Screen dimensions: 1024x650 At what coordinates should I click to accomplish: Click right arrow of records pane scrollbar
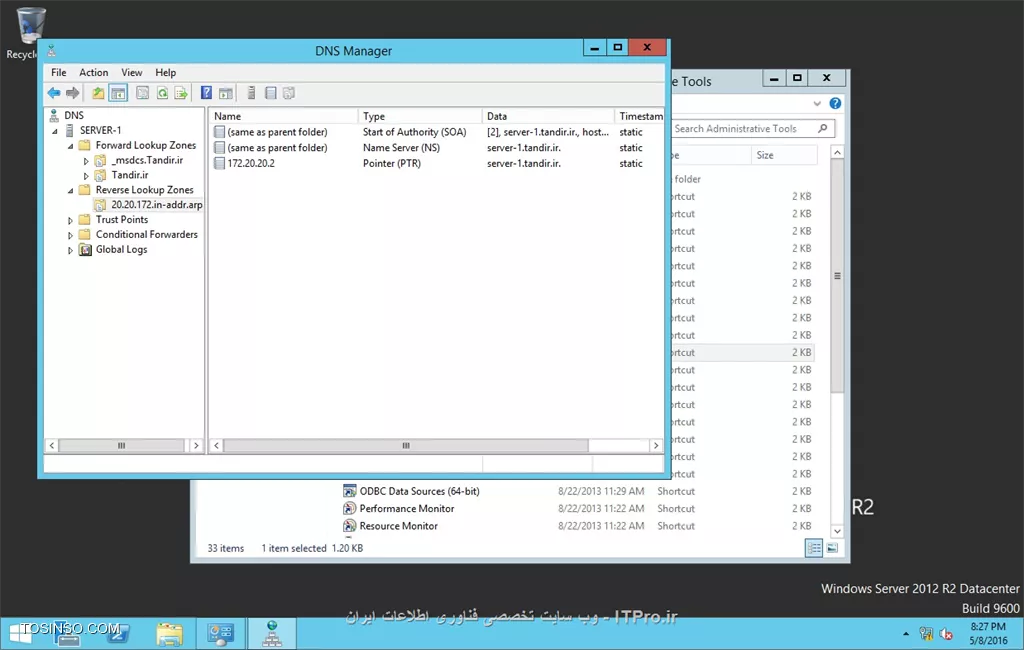point(656,446)
